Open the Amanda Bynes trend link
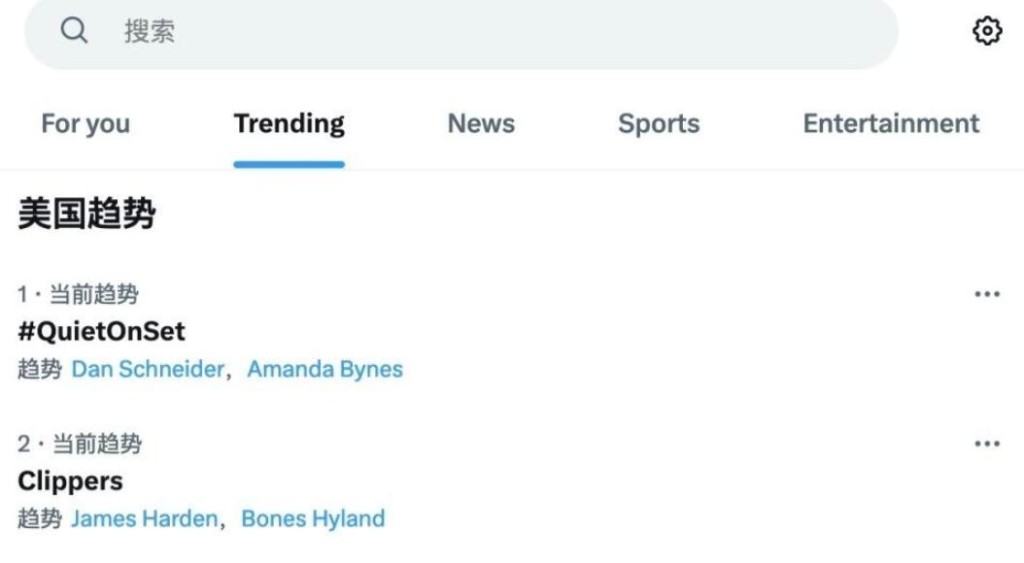The image size is (1024, 563). tap(325, 369)
